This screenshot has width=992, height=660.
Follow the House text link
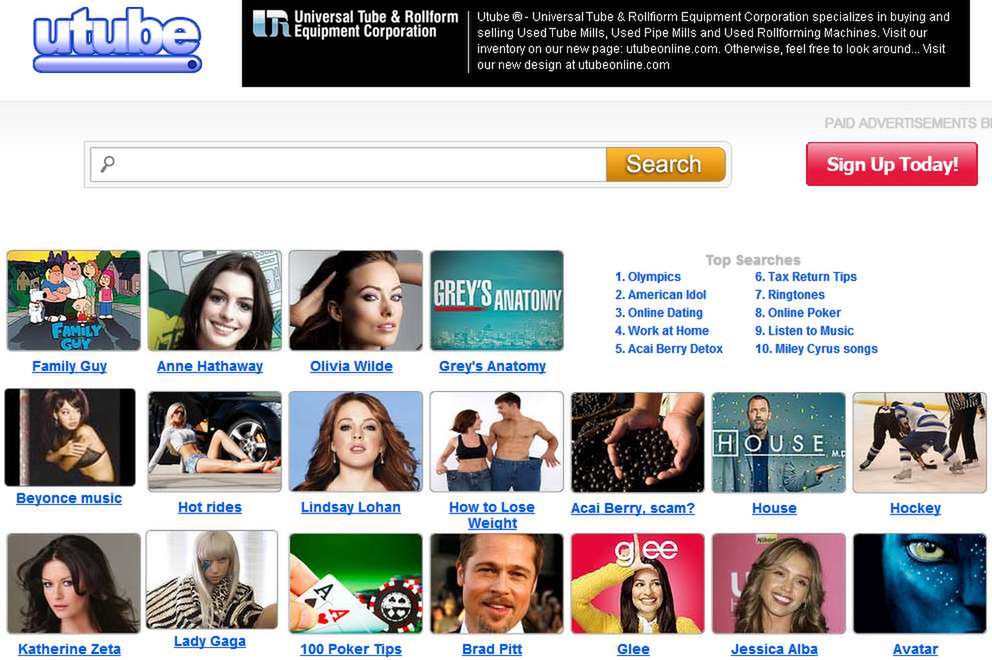point(774,509)
